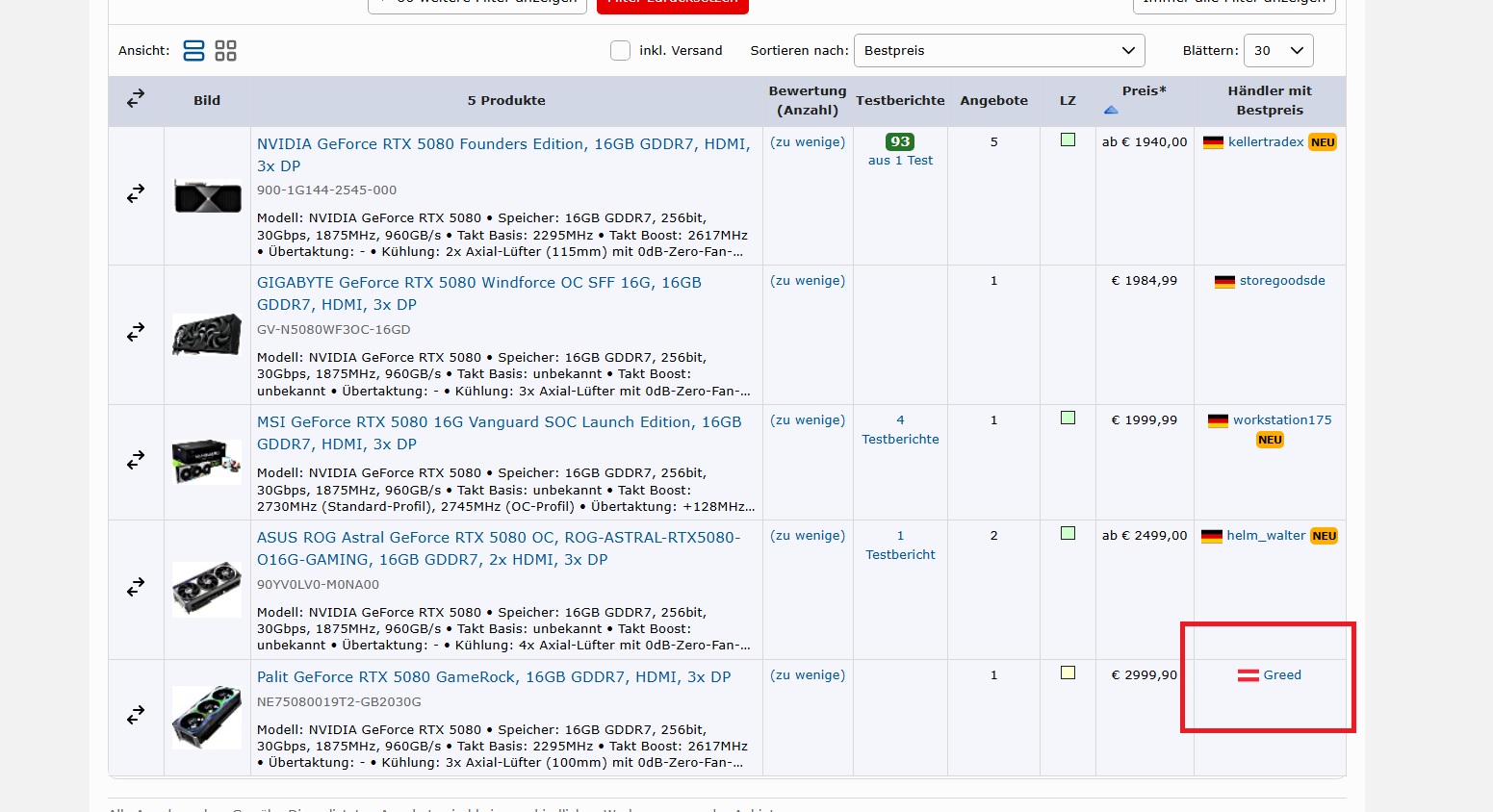
Task: Click price '€ 1984,99'
Action: [x=1145, y=281]
